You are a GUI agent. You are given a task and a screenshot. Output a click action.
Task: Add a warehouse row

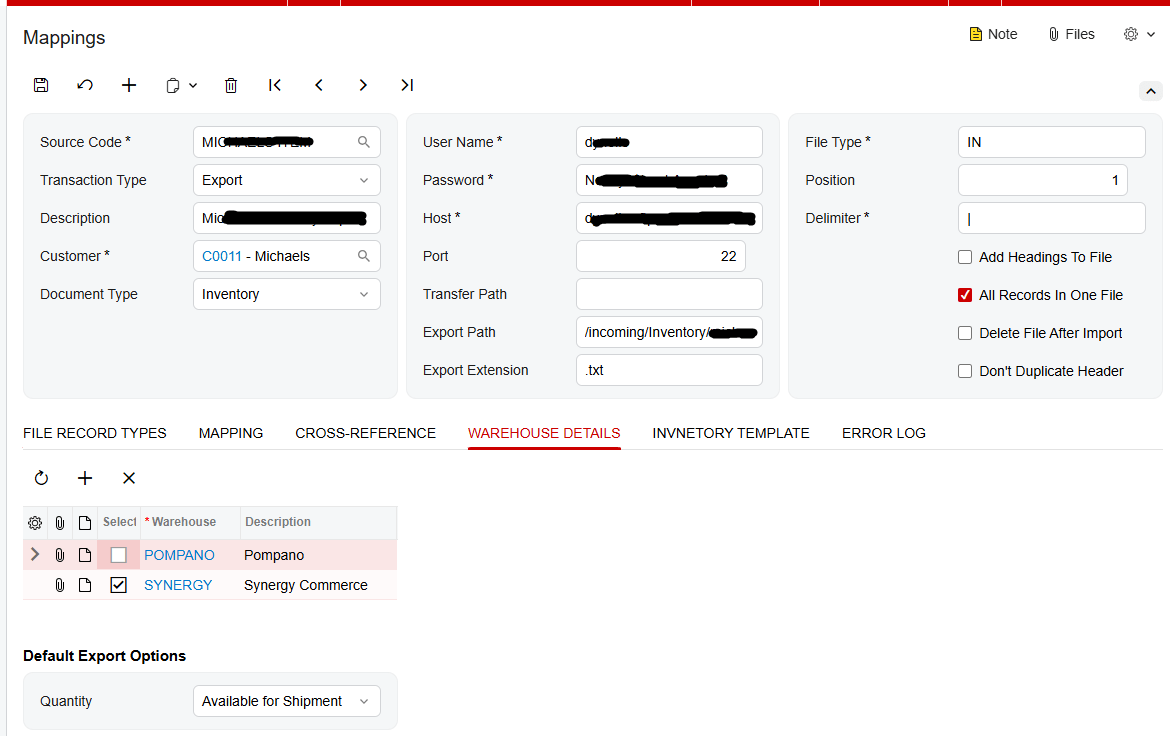point(85,478)
